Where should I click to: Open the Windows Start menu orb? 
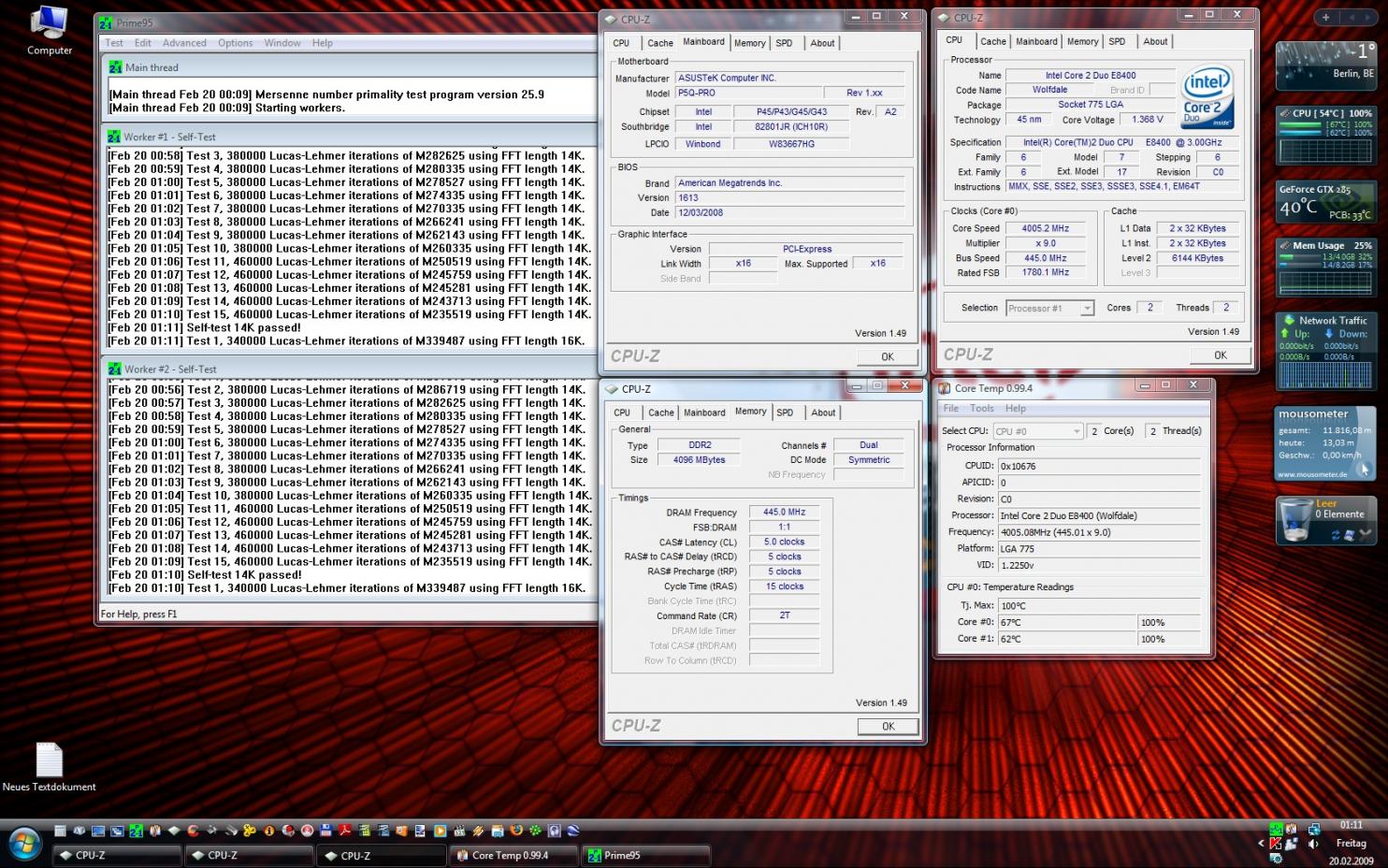tap(24, 846)
